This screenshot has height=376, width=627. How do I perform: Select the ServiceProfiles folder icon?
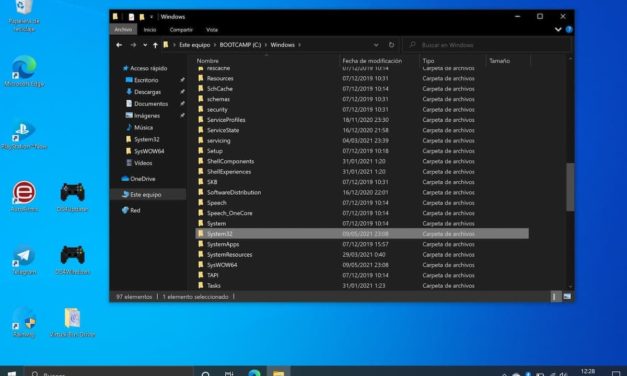201,120
